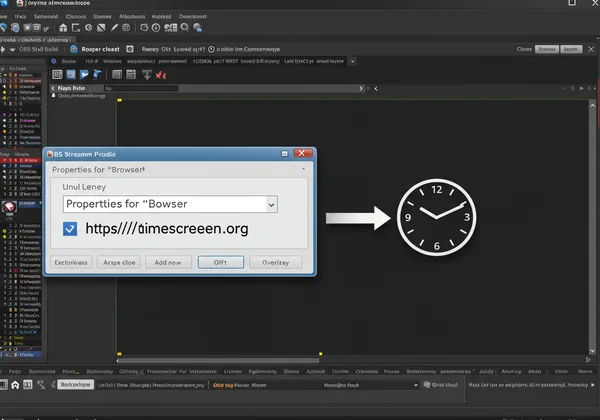Select the clock source in the preview canvas
The image size is (600, 420).
pos(437,217)
